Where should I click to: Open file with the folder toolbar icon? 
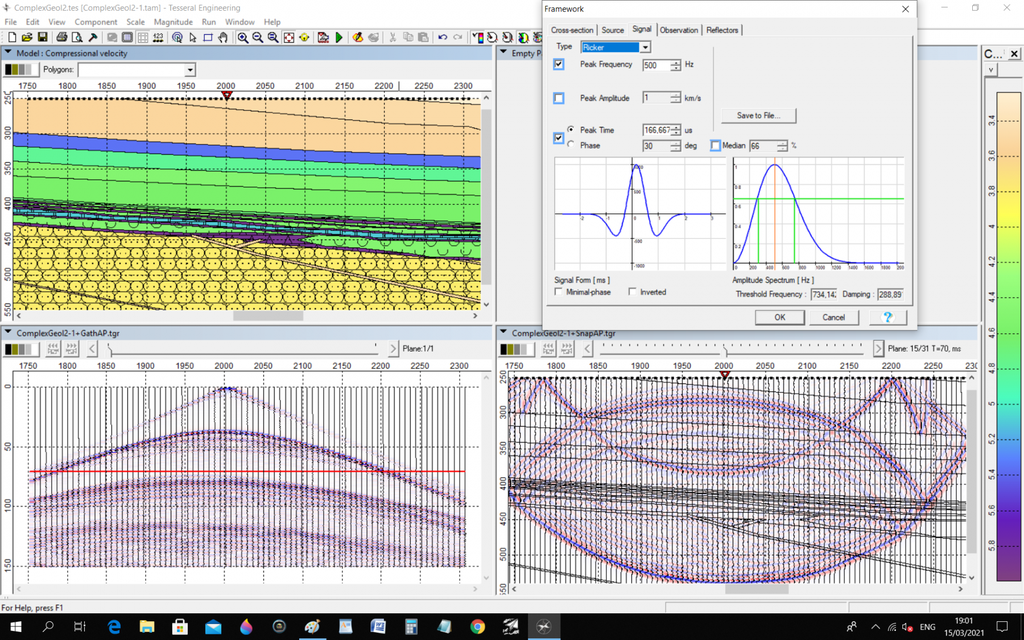[x=26, y=37]
